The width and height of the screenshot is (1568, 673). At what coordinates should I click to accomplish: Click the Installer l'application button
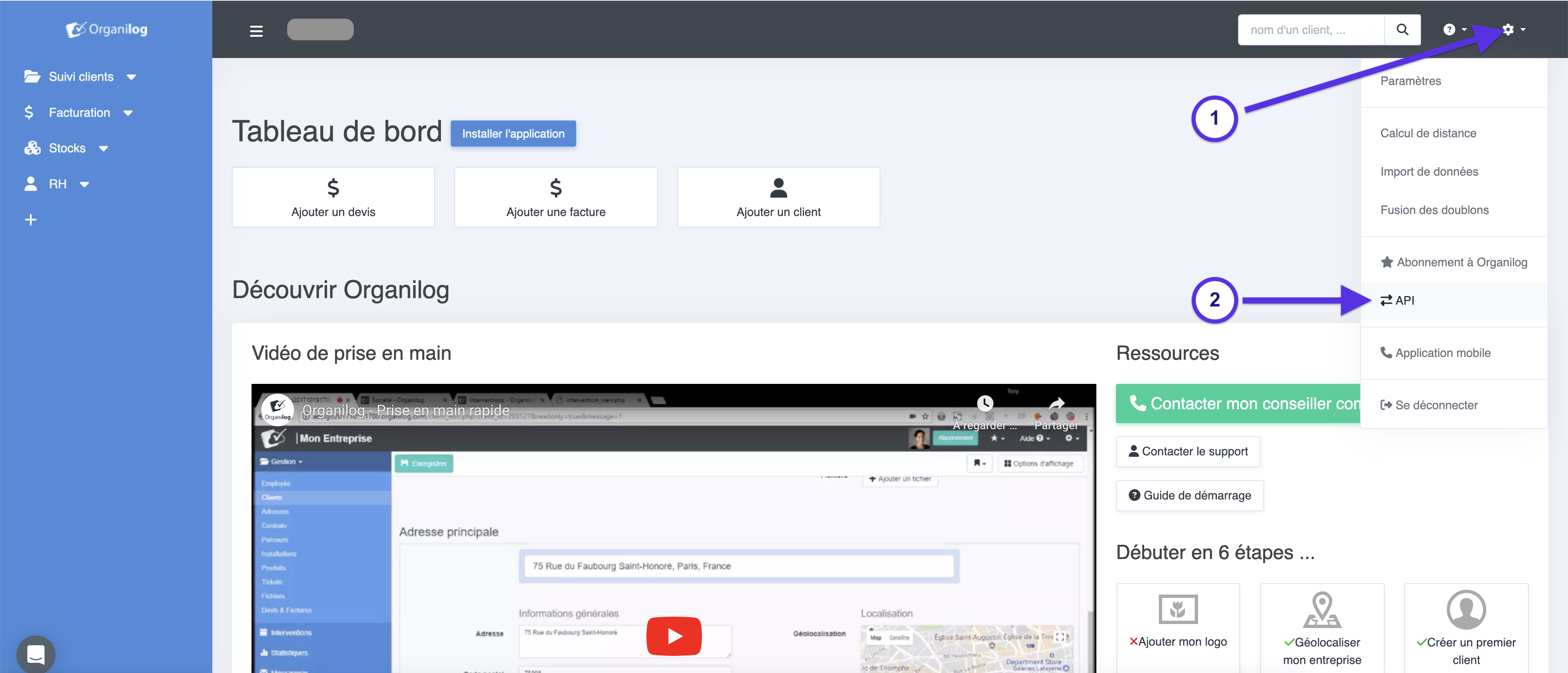(x=513, y=133)
